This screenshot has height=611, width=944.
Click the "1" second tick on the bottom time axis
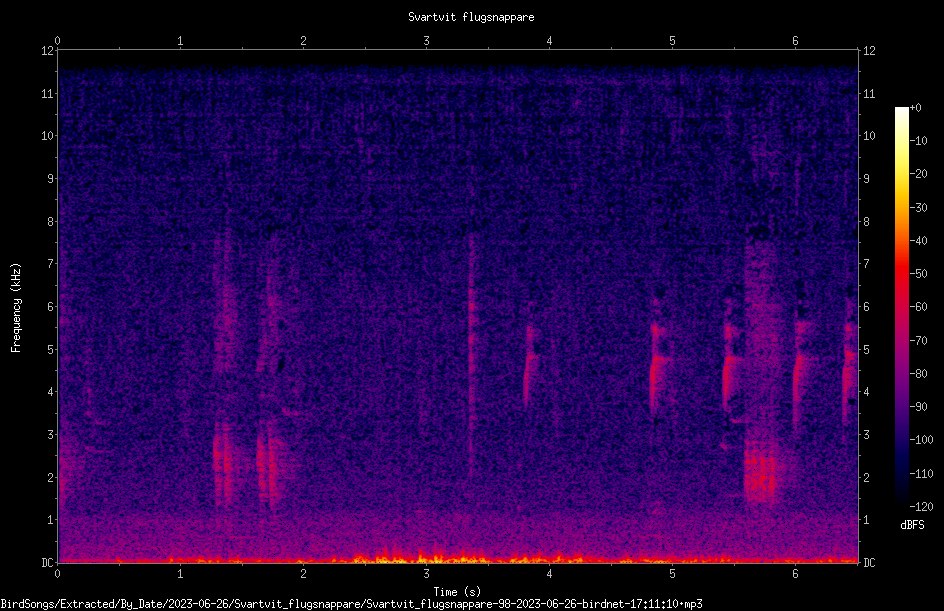point(180,574)
